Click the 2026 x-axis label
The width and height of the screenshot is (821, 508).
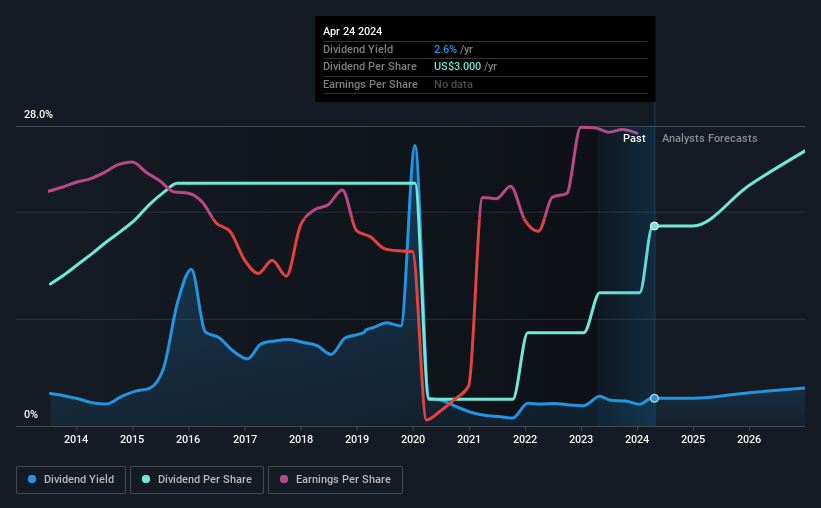point(749,439)
